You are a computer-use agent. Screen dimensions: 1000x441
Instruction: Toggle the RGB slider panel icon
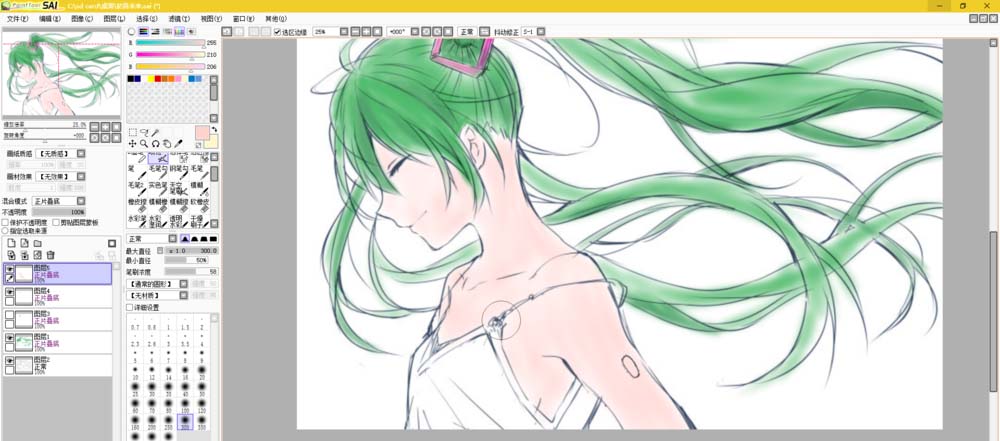point(143,31)
